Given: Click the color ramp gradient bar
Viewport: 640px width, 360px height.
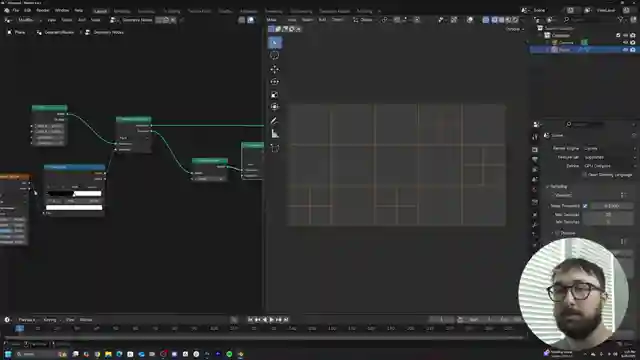Looking at the screenshot, I should [74, 193].
